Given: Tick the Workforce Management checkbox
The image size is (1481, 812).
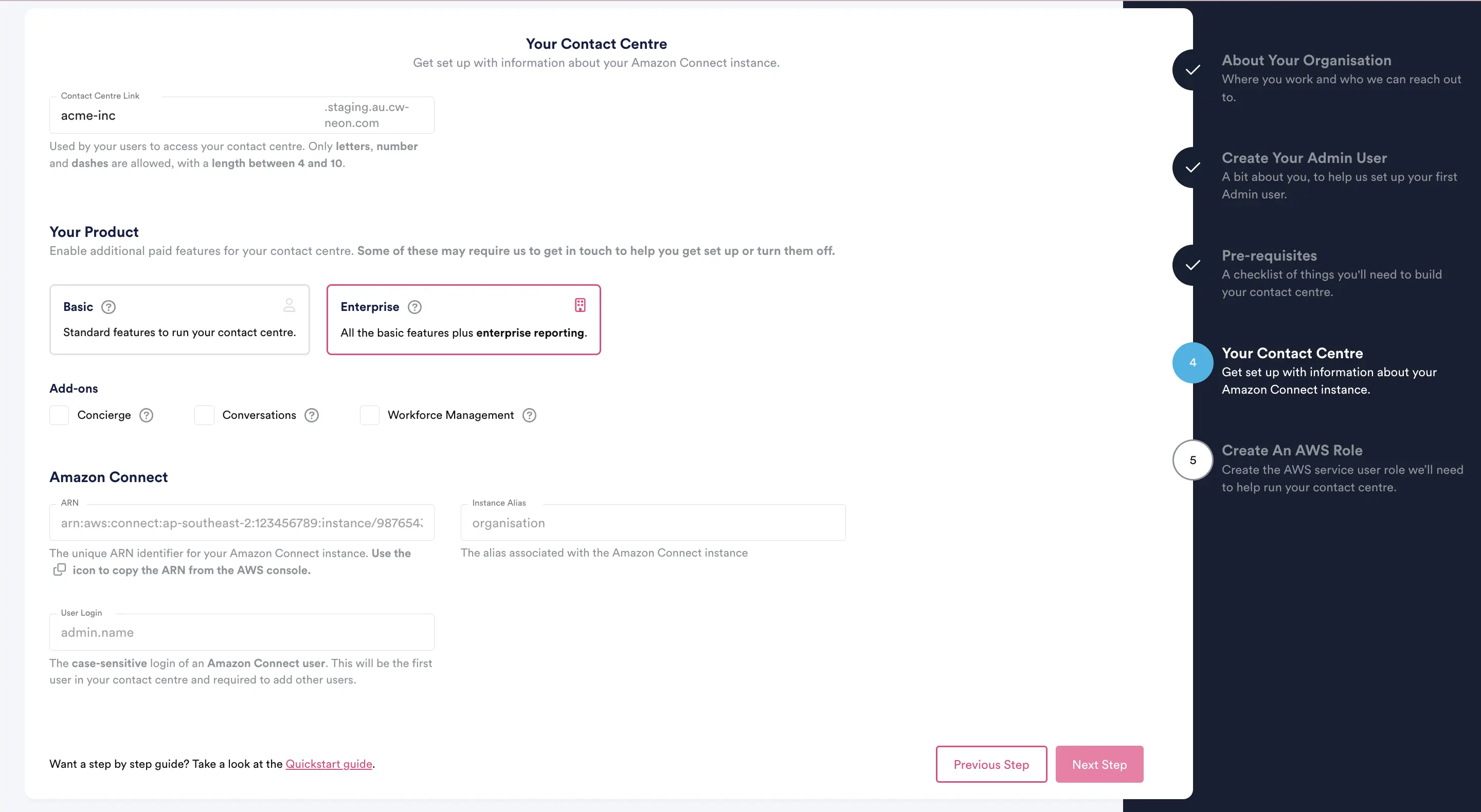Looking at the screenshot, I should click(x=369, y=415).
